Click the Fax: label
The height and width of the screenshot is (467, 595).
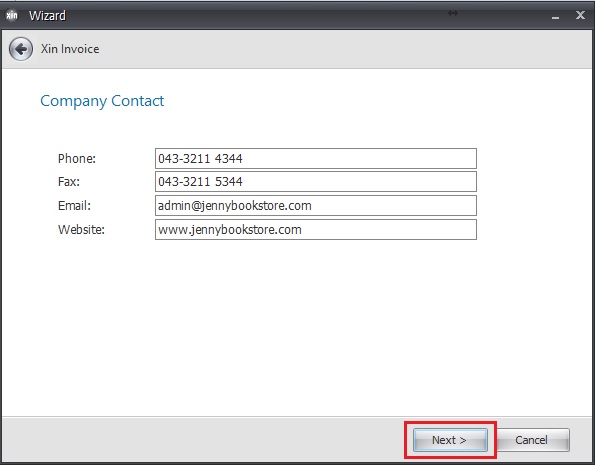(69, 182)
